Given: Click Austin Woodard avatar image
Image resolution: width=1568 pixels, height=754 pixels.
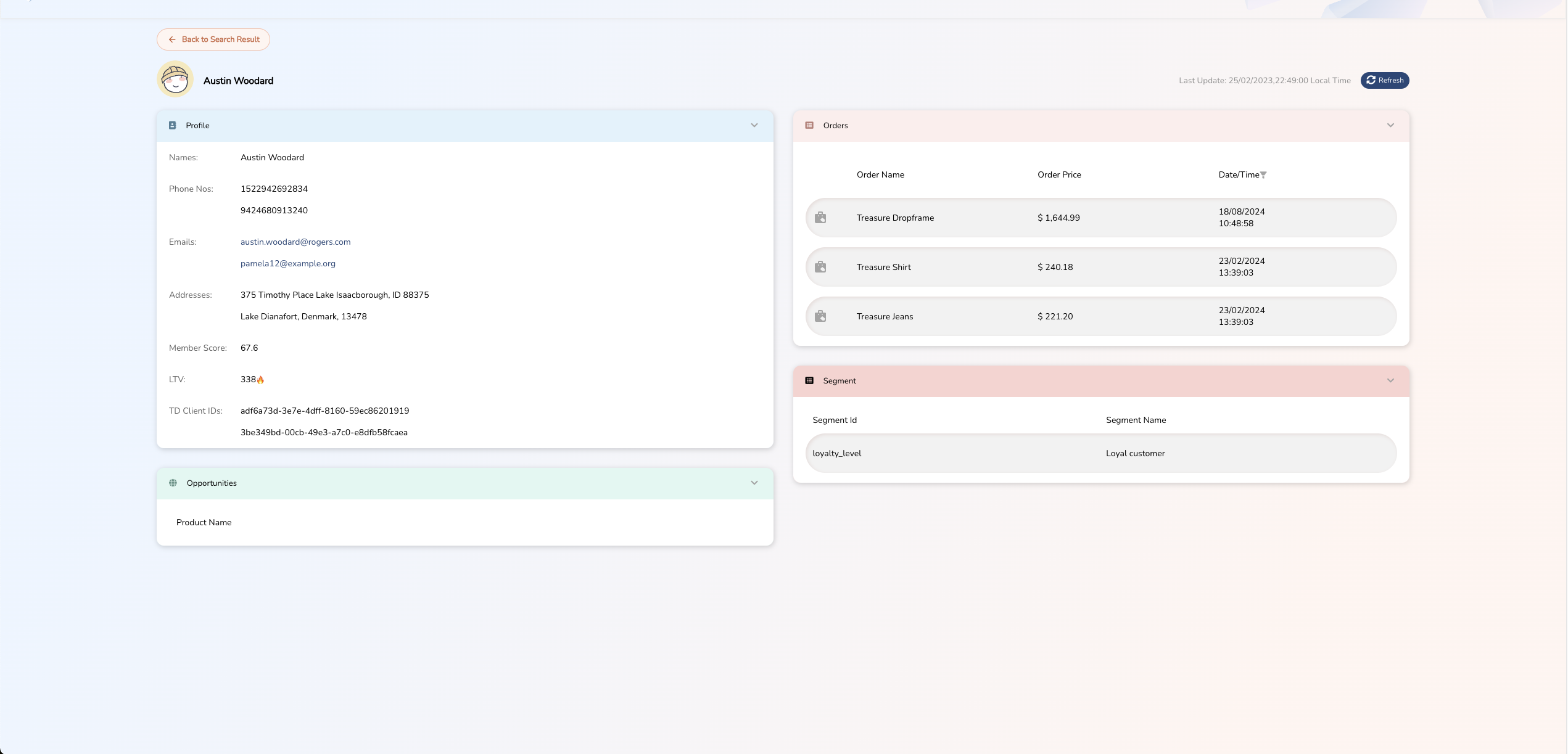Looking at the screenshot, I should point(175,80).
